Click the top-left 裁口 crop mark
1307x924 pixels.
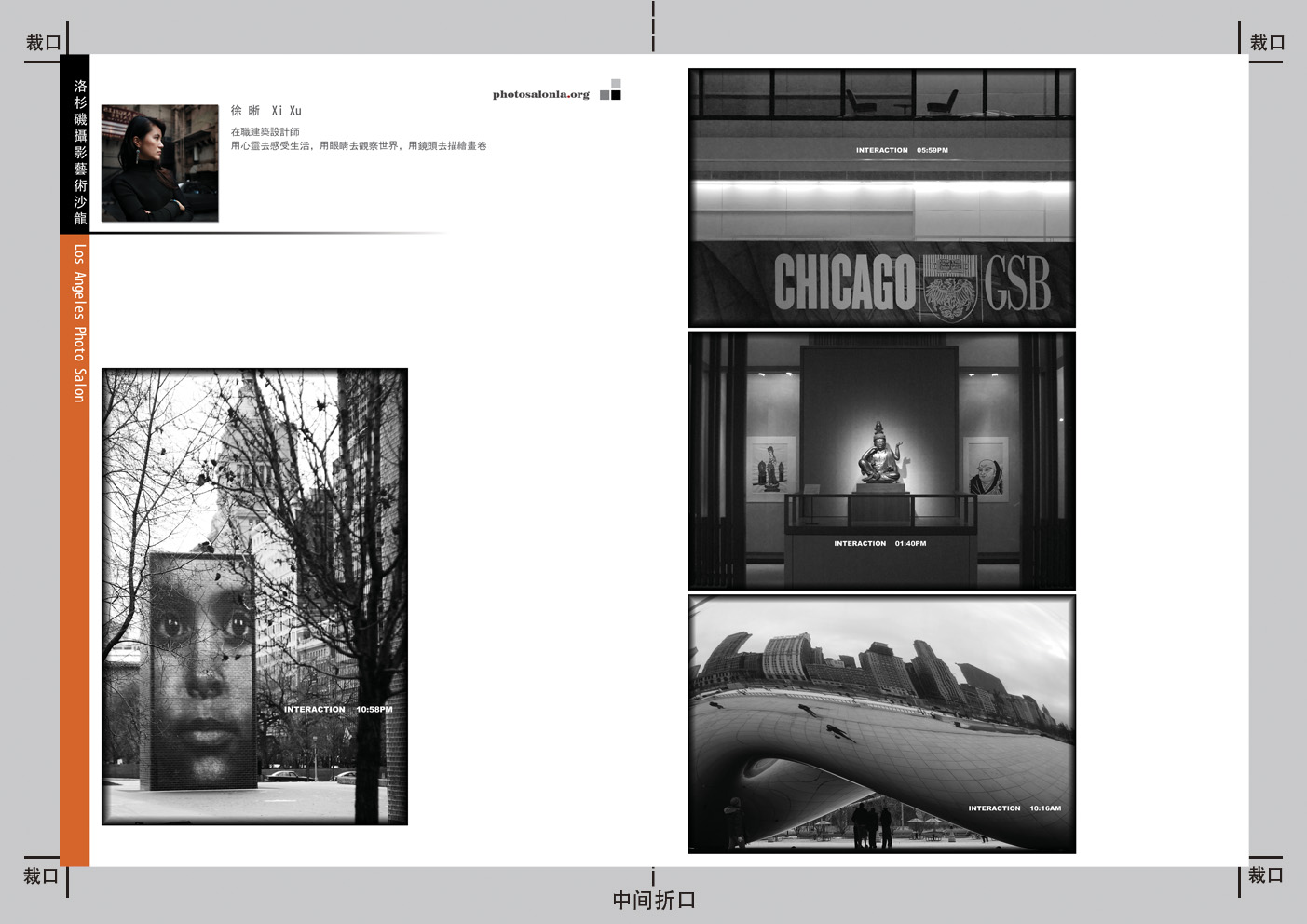(x=43, y=43)
